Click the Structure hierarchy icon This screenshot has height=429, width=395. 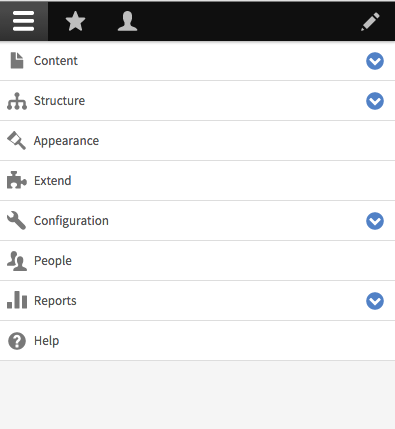[17, 101]
